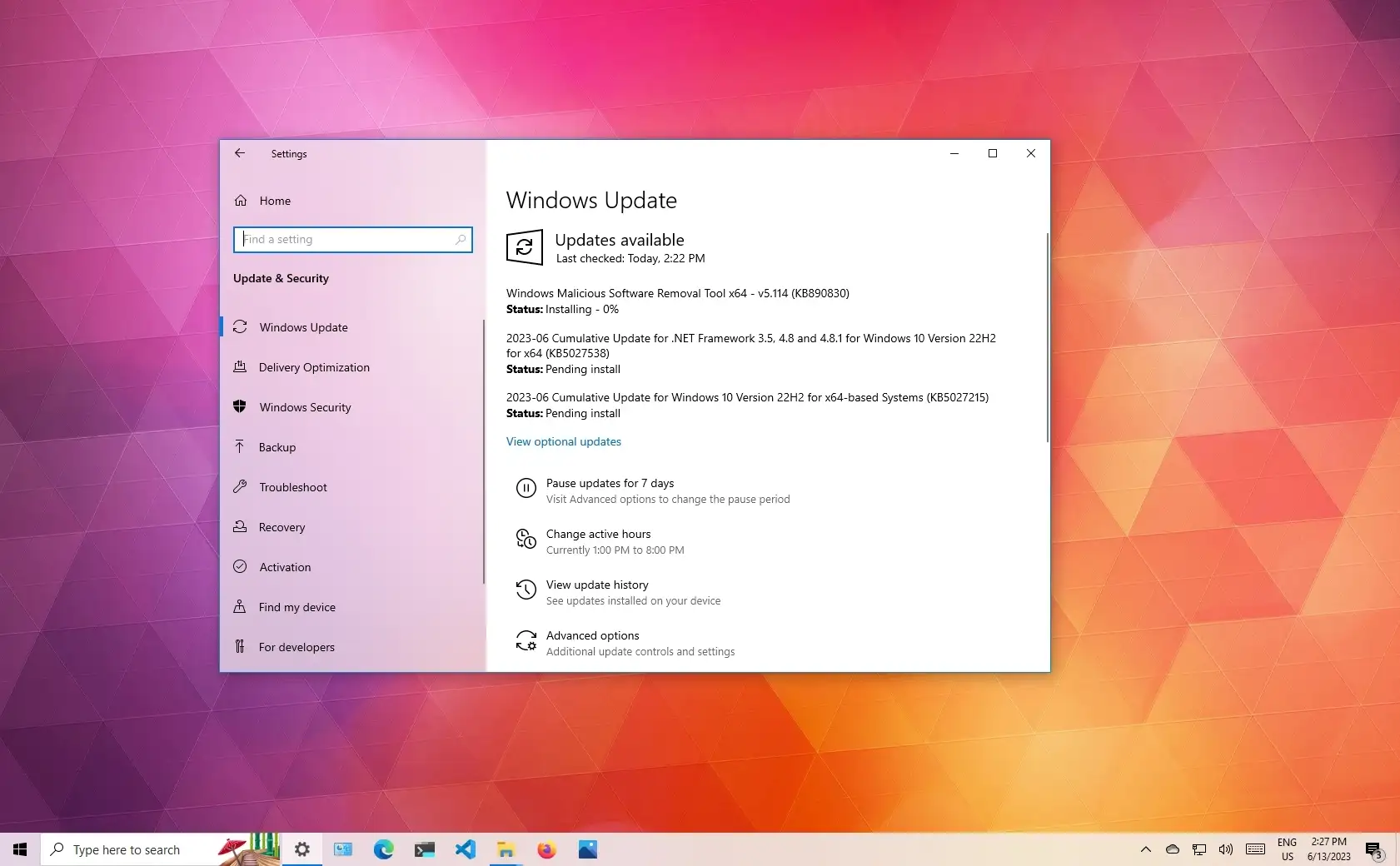Viewport: 1400px width, 866px height.
Task: Launch Microsoft Edge from taskbar
Action: [383, 849]
